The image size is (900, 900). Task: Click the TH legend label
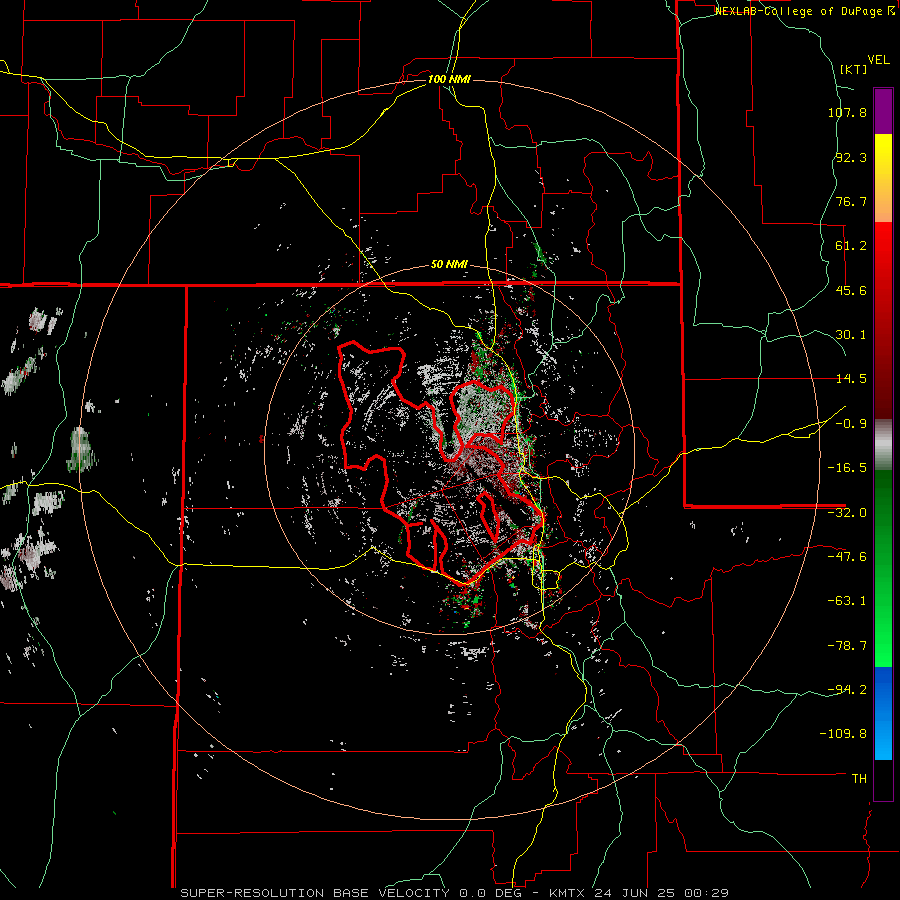coord(859,778)
